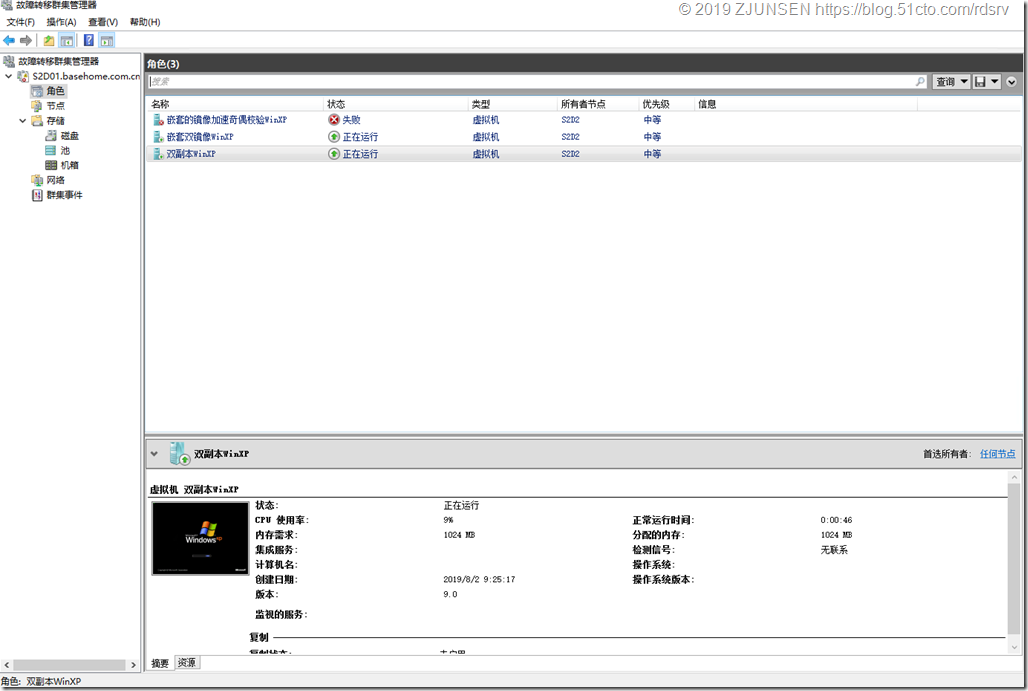This screenshot has width=1028, height=691.
Task: Click 中等 priority of 双副本WinXP
Action: click(x=652, y=154)
